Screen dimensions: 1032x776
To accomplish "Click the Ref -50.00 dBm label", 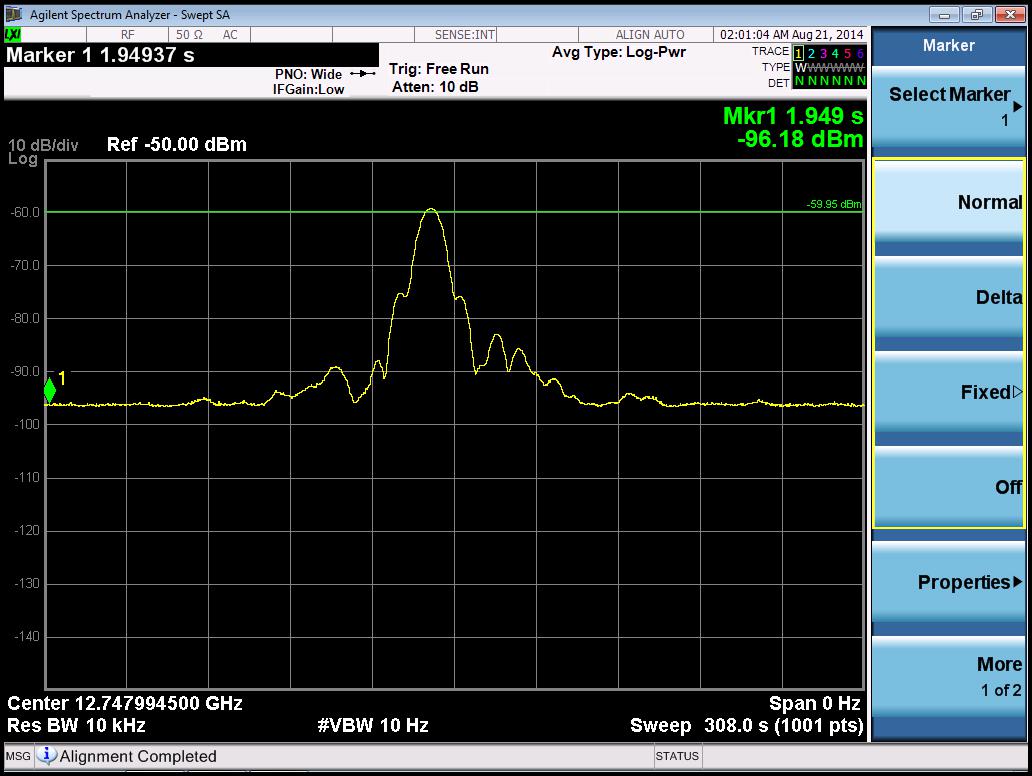I will [176, 144].
